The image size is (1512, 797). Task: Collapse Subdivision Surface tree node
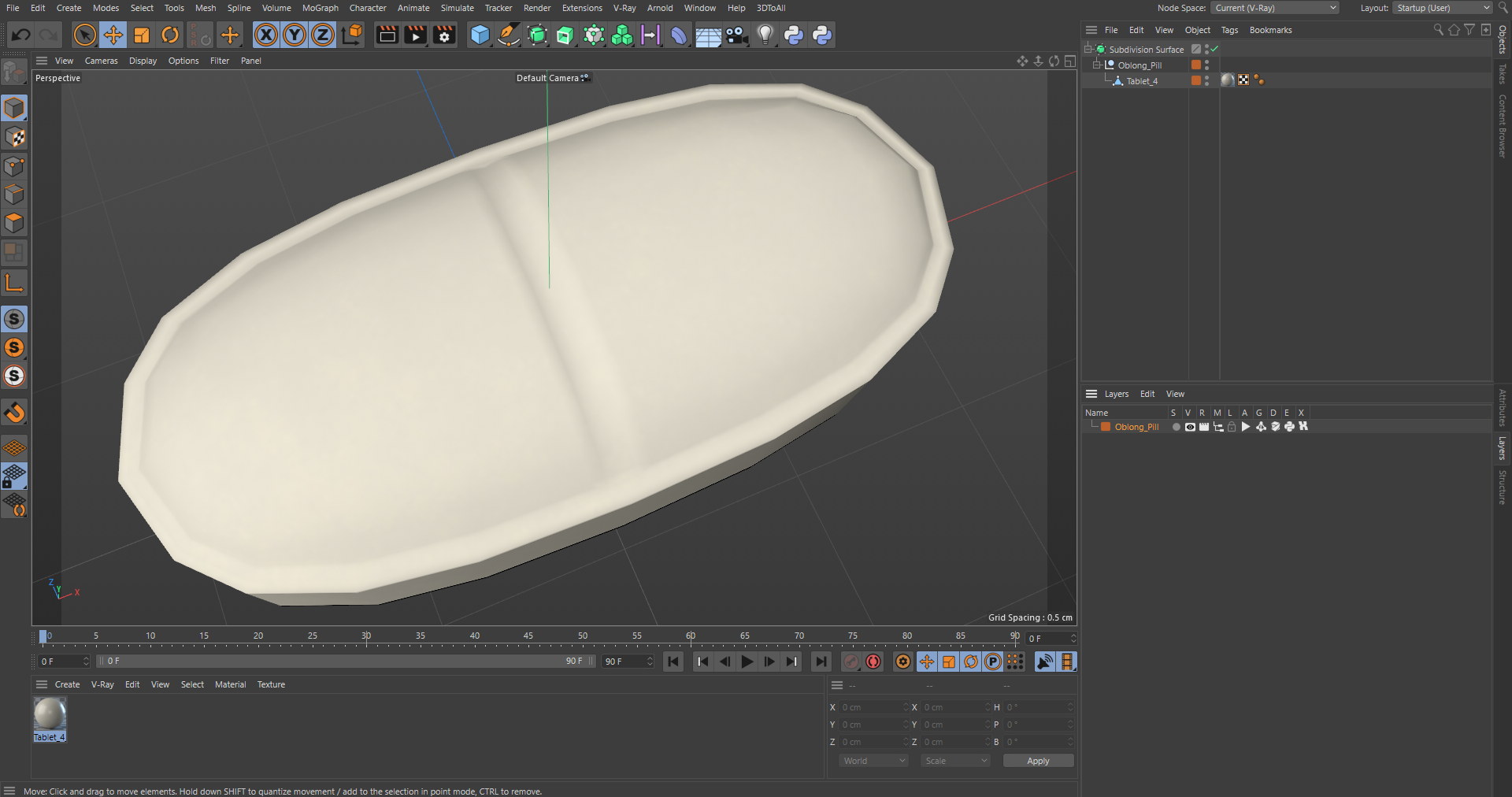click(1088, 49)
